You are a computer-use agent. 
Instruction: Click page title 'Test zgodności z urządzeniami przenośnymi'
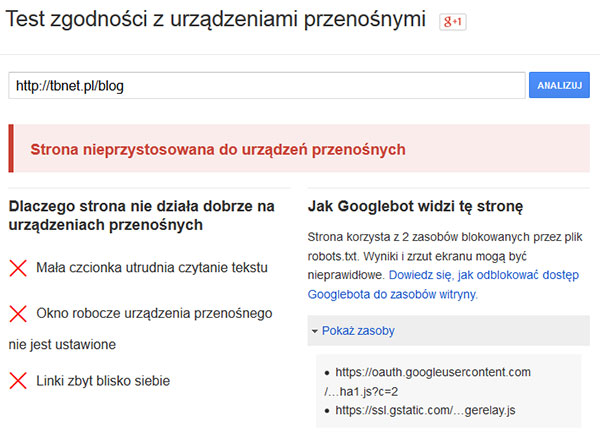pyautogui.click(x=216, y=19)
